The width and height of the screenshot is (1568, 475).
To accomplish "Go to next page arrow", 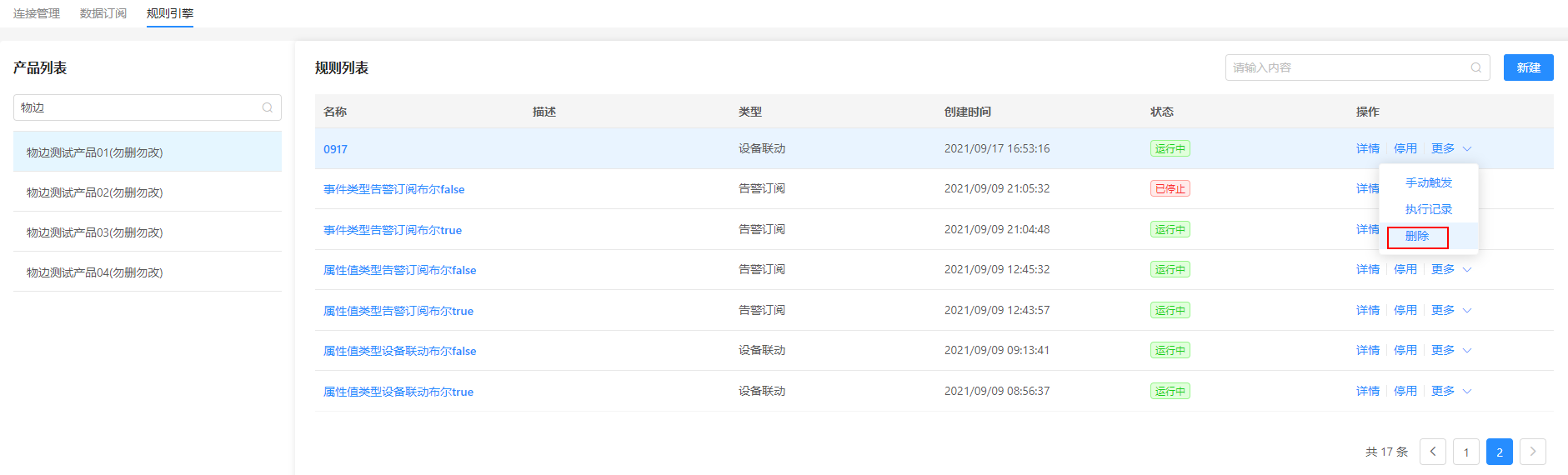I will point(1533,452).
